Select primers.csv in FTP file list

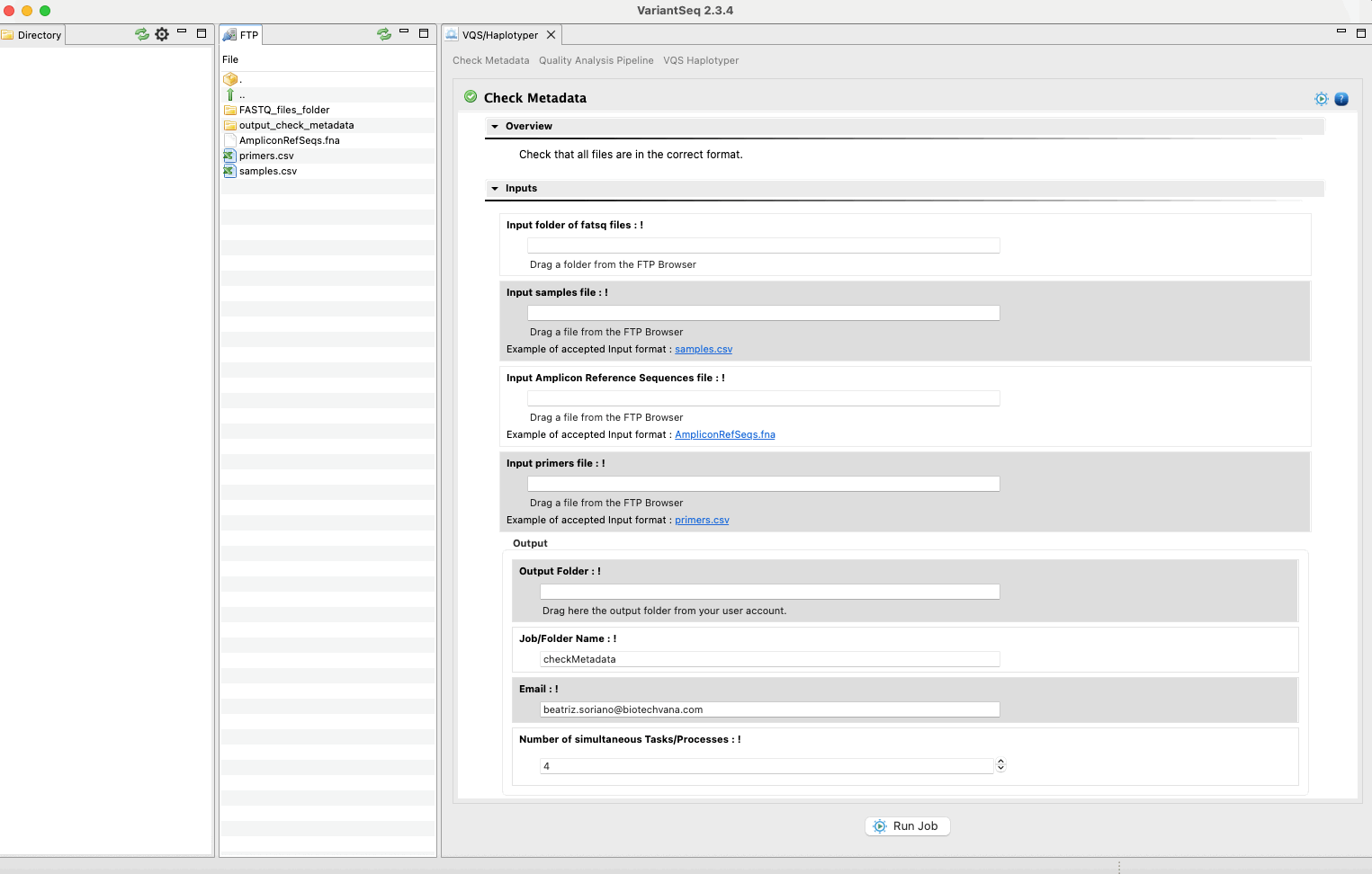tap(266, 156)
